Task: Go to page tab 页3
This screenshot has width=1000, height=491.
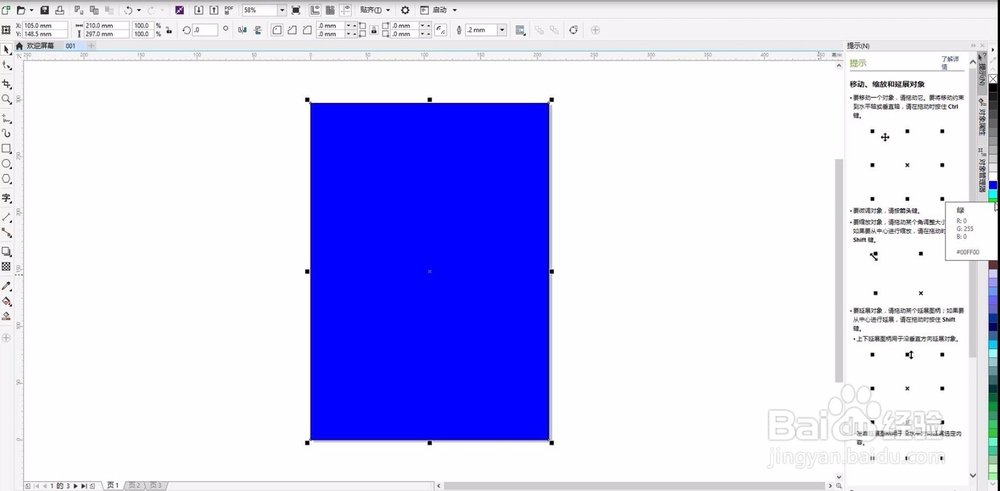Action: click(x=156, y=486)
